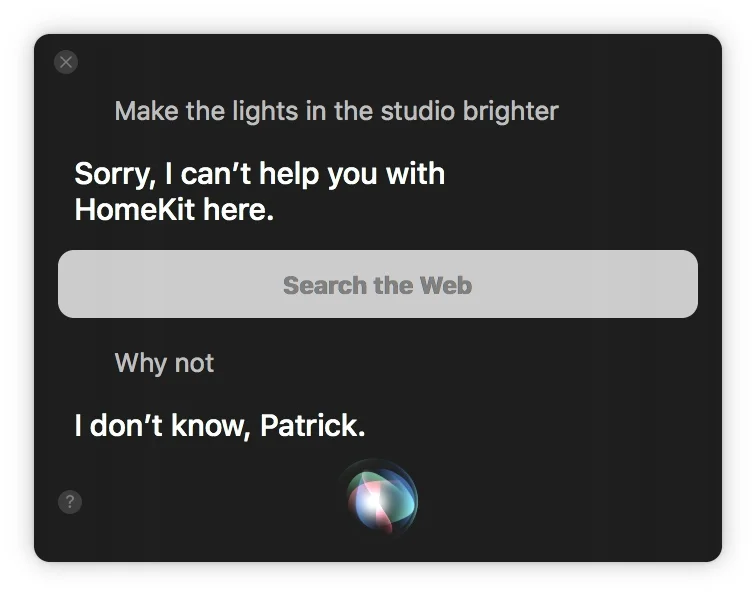Viewport: 756px width, 596px height.
Task: Show Siri tips with the ? icon
Action: (70, 501)
